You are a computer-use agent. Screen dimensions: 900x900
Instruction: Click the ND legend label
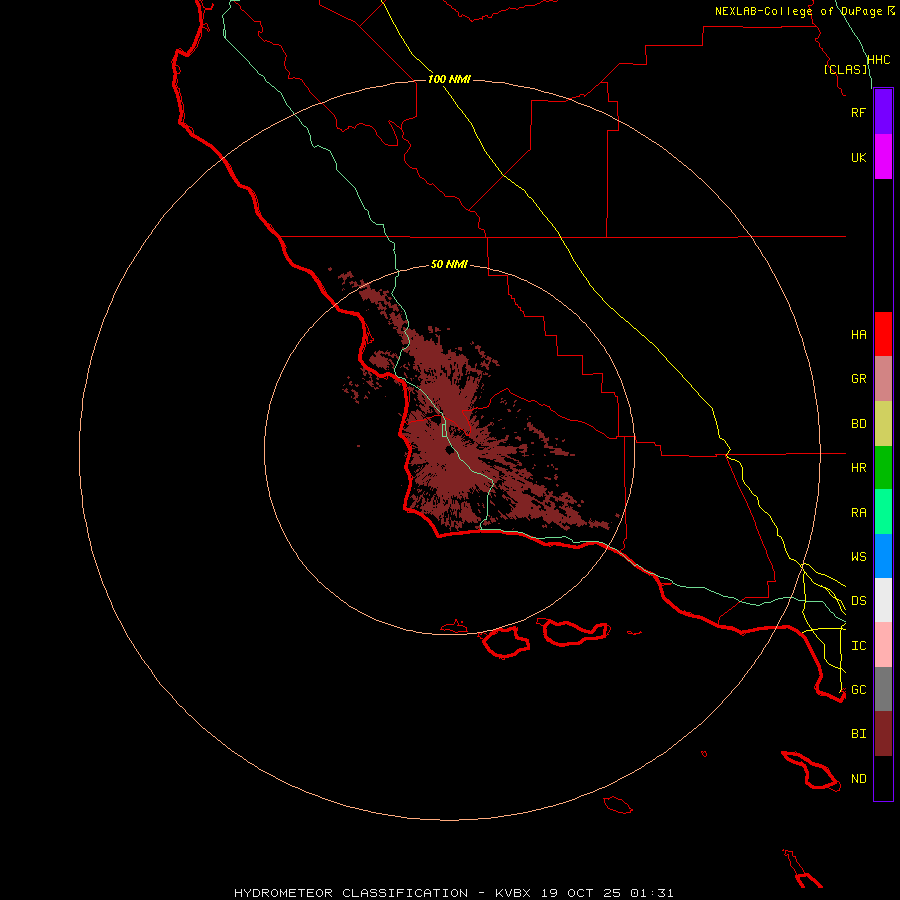coord(858,779)
